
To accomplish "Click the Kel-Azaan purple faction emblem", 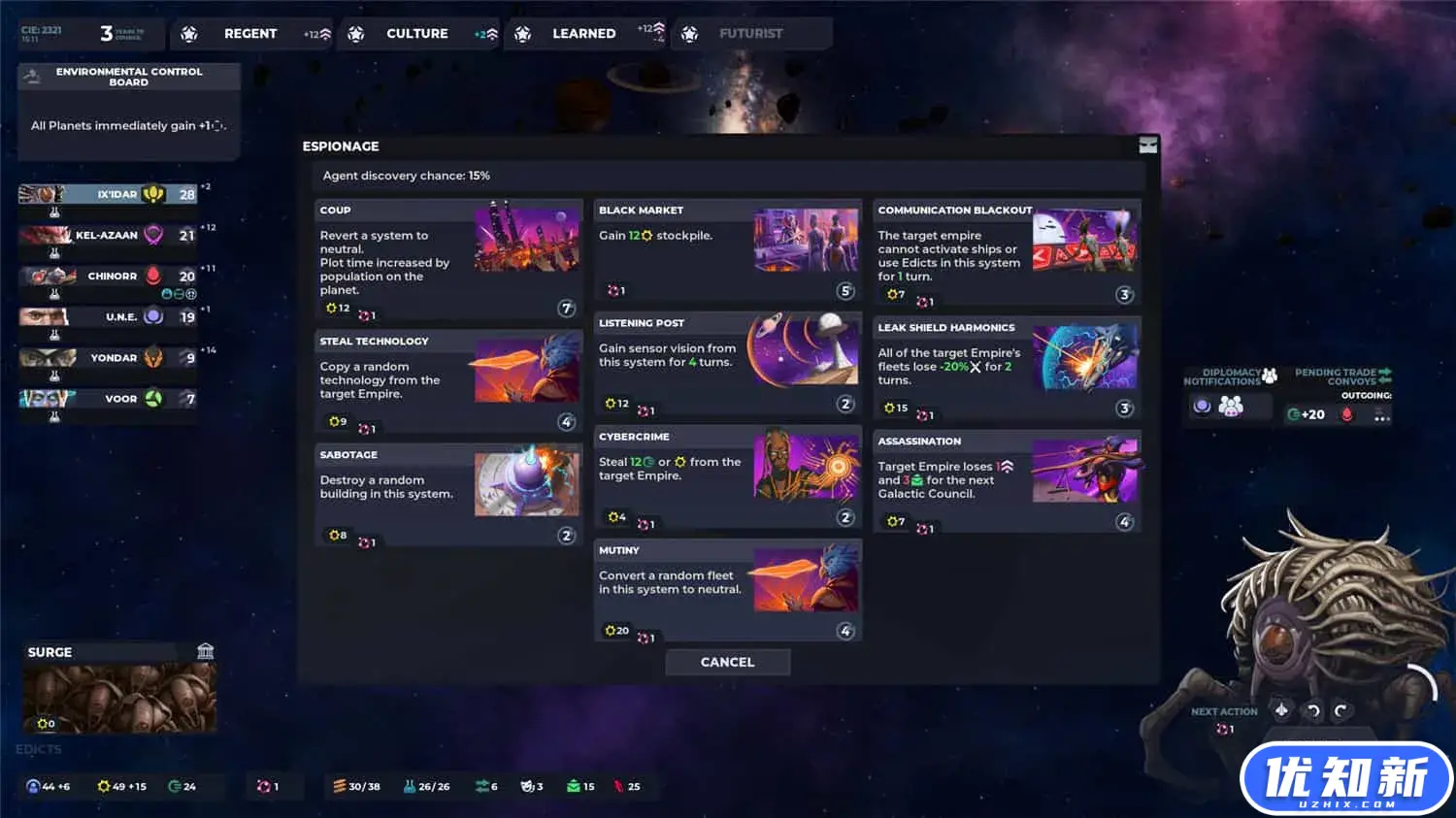I will tap(153, 235).
